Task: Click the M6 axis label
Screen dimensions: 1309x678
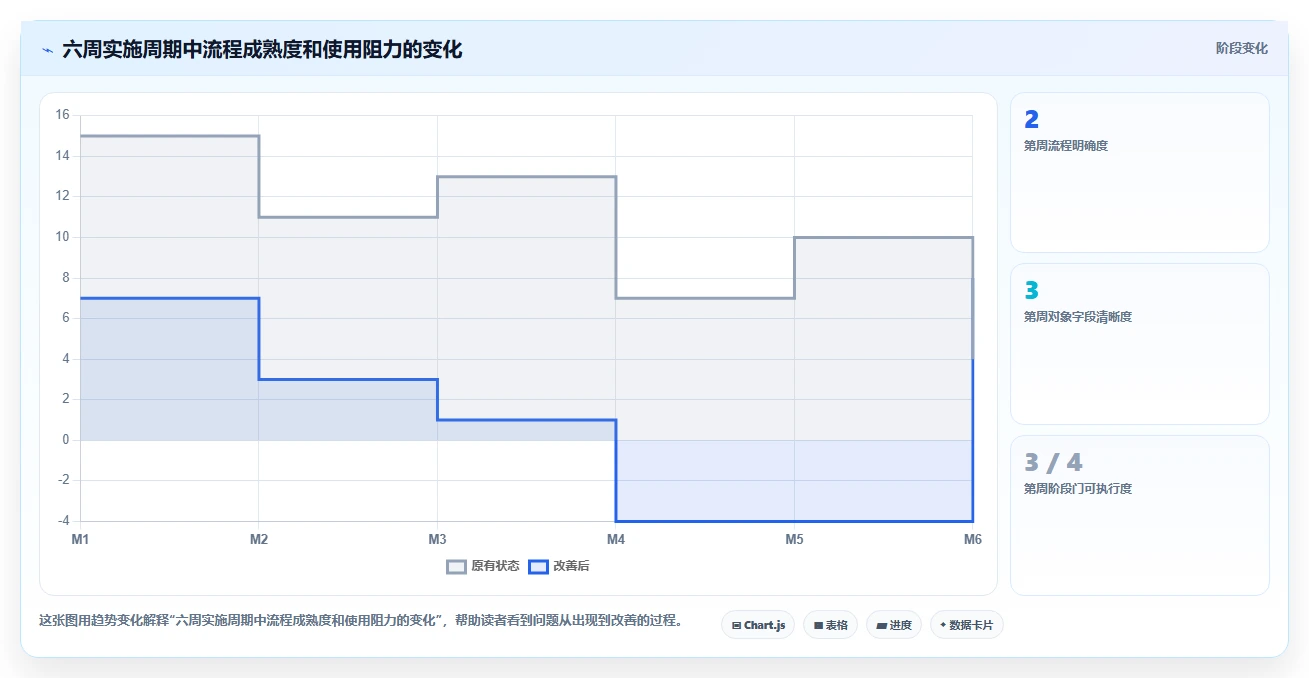Action: point(972,540)
